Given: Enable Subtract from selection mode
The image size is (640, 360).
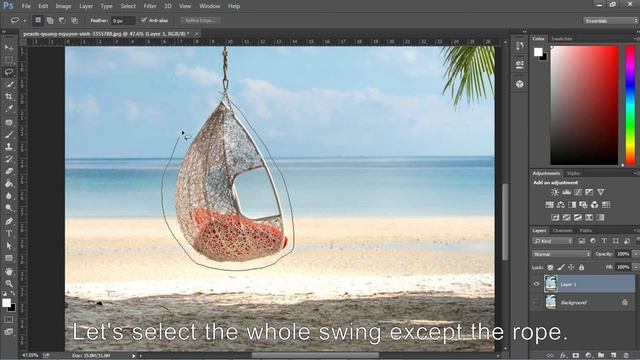Looking at the screenshot, I should [x=62, y=20].
